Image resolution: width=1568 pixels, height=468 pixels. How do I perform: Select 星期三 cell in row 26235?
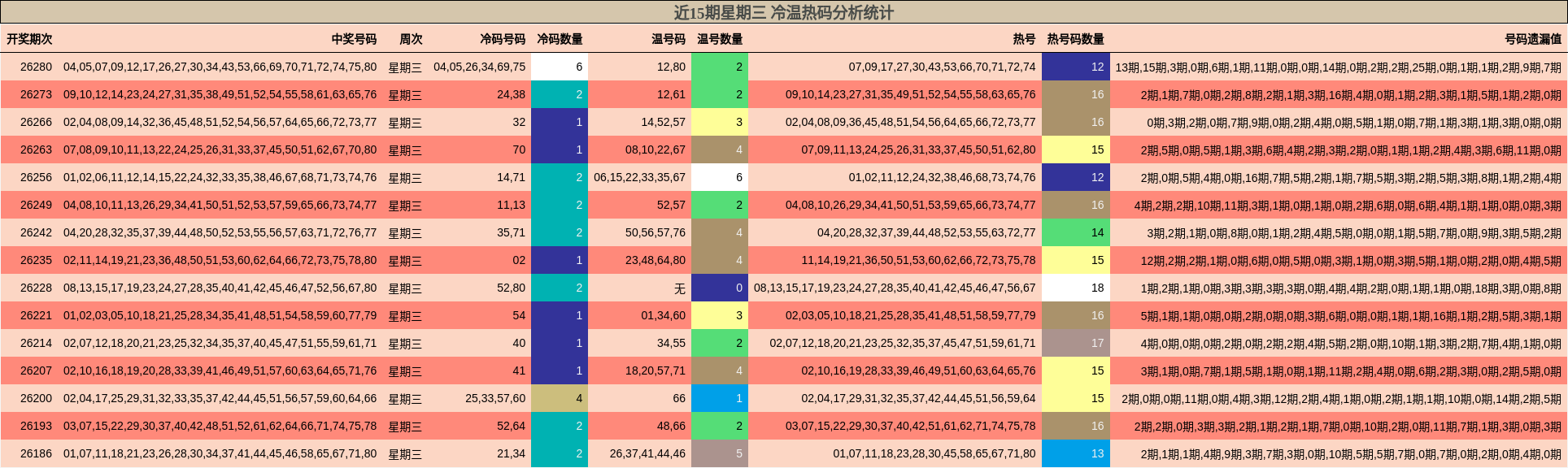coord(405,261)
